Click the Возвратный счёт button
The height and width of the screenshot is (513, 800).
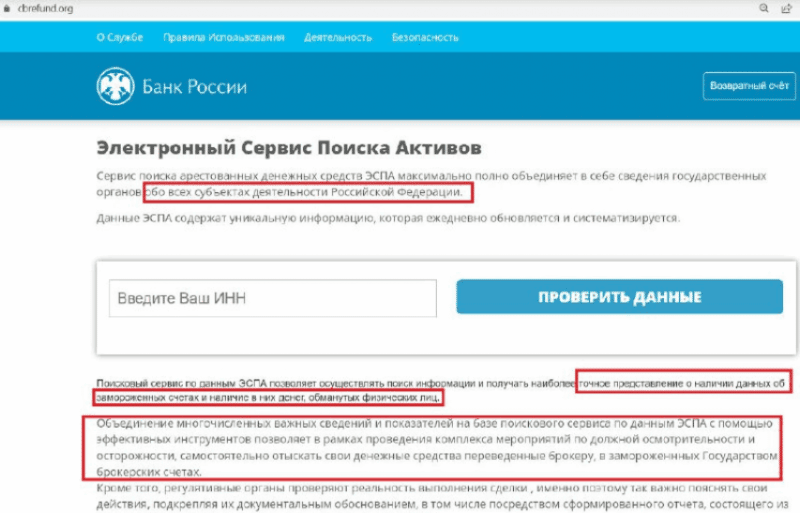[749, 86]
